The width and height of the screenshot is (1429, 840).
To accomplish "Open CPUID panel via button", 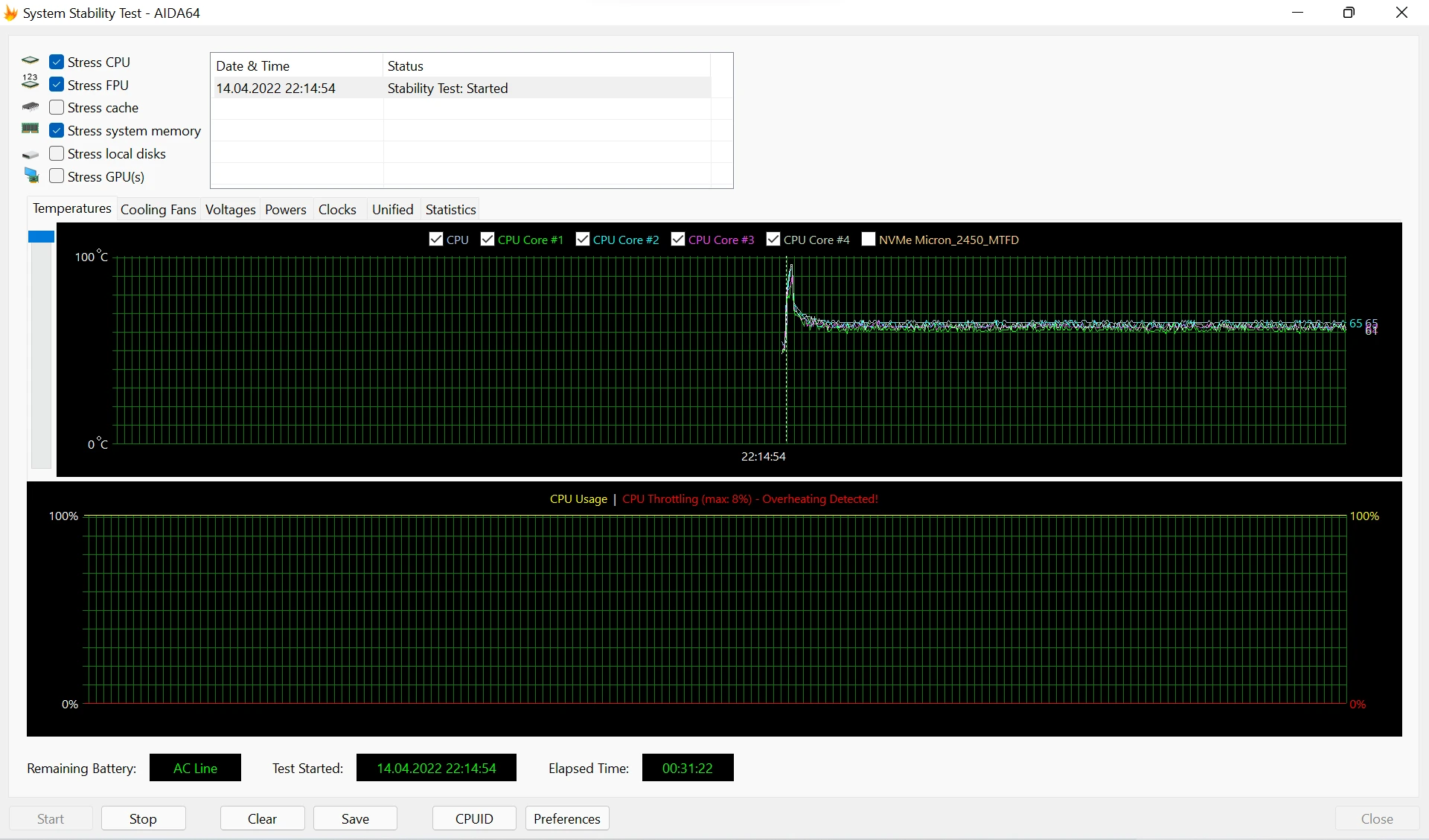I will pos(474,818).
